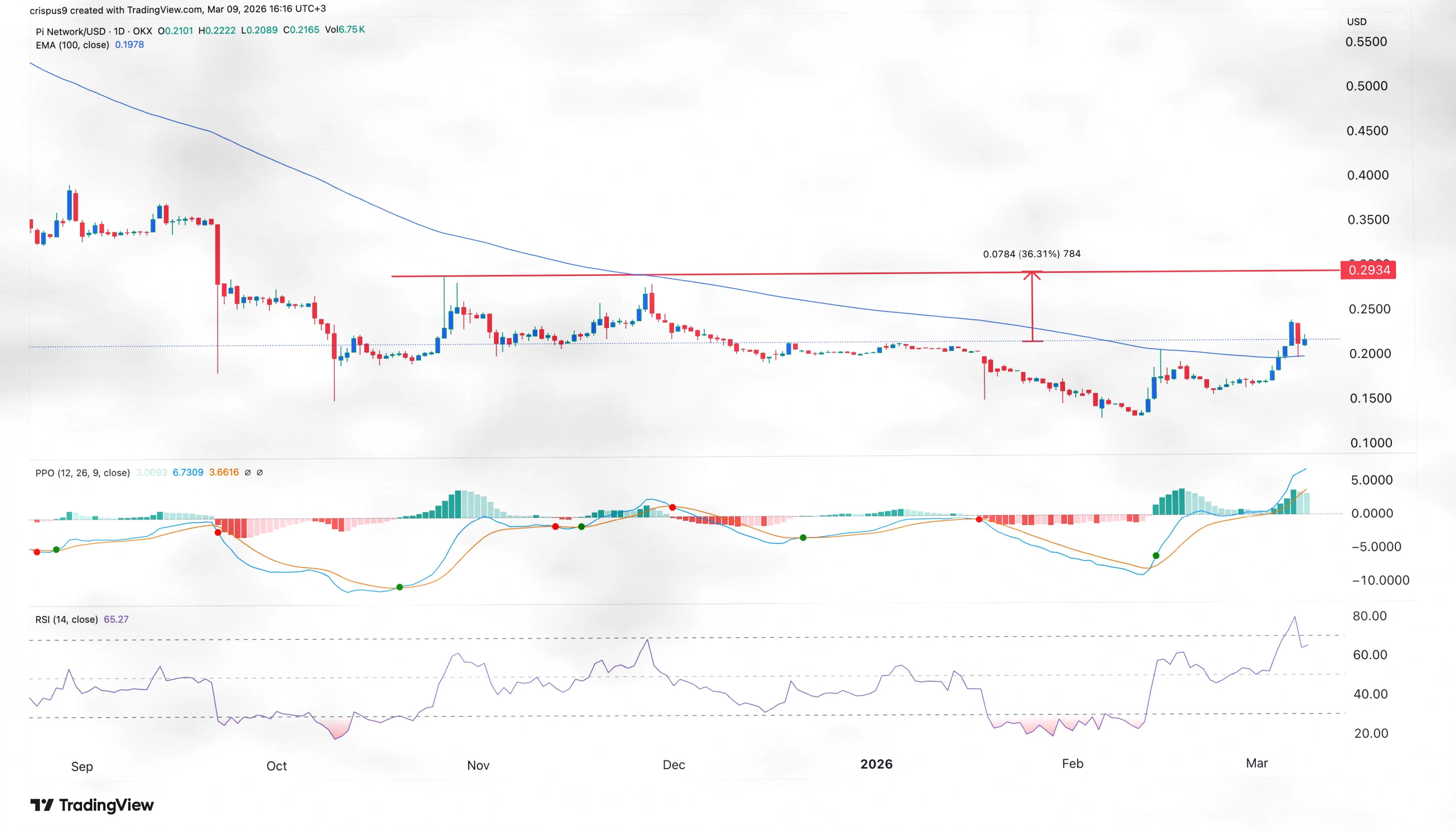This screenshot has height=832, width=1456.
Task: Click the red PPO crossover dot in mid-January
Action: pyautogui.click(x=979, y=520)
